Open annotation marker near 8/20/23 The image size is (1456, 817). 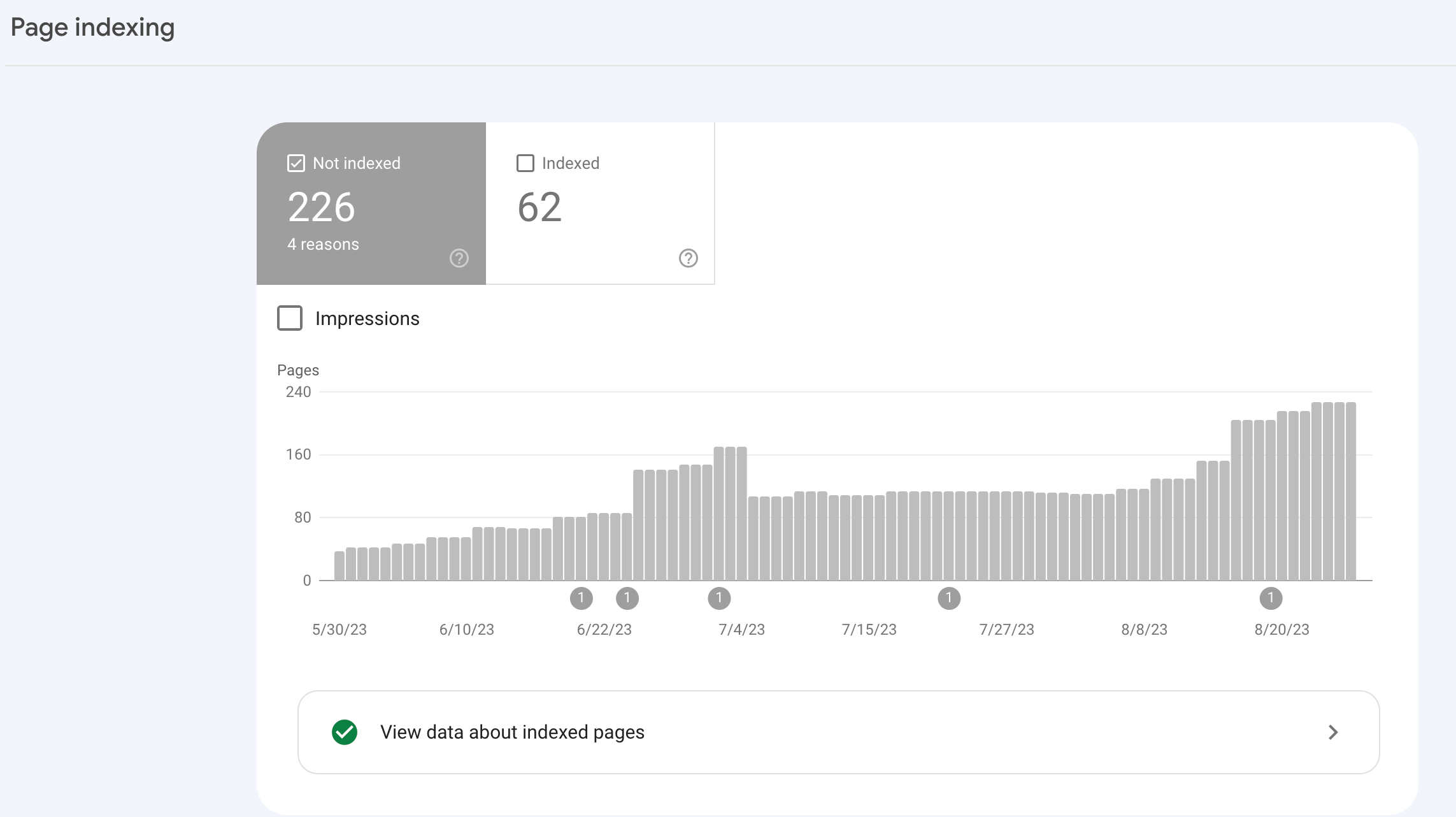click(x=1271, y=598)
